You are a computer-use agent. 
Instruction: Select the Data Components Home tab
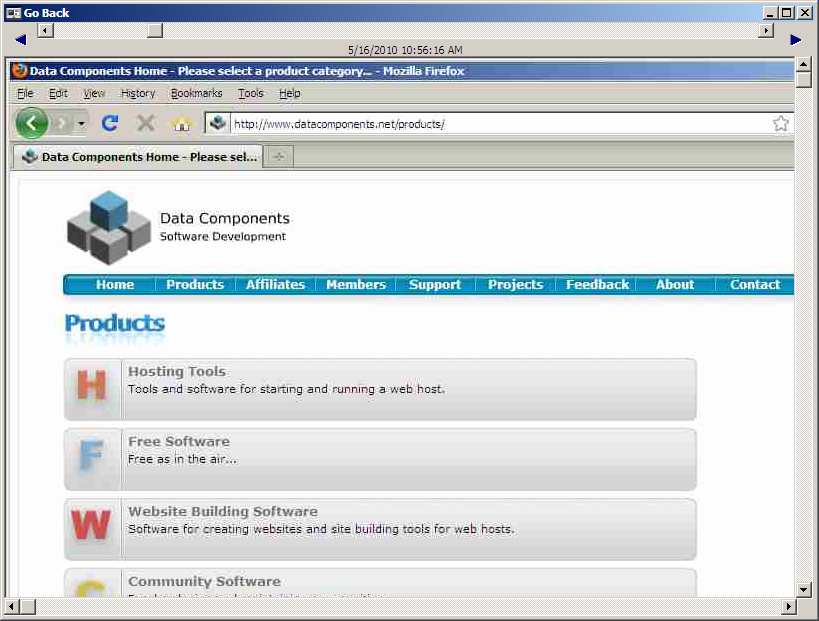[138, 157]
